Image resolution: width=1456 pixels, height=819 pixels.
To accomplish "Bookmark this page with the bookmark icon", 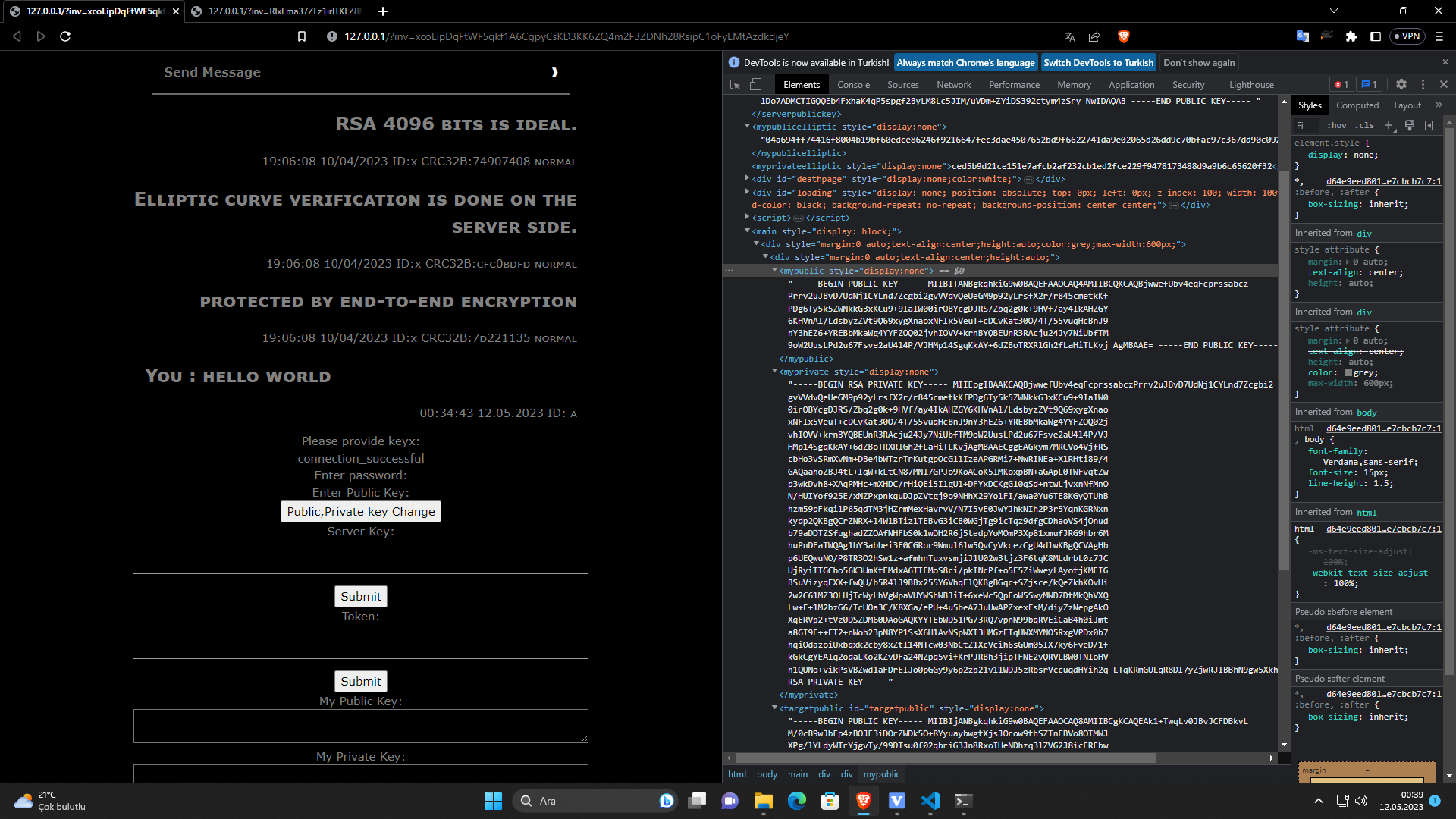I will 302,36.
